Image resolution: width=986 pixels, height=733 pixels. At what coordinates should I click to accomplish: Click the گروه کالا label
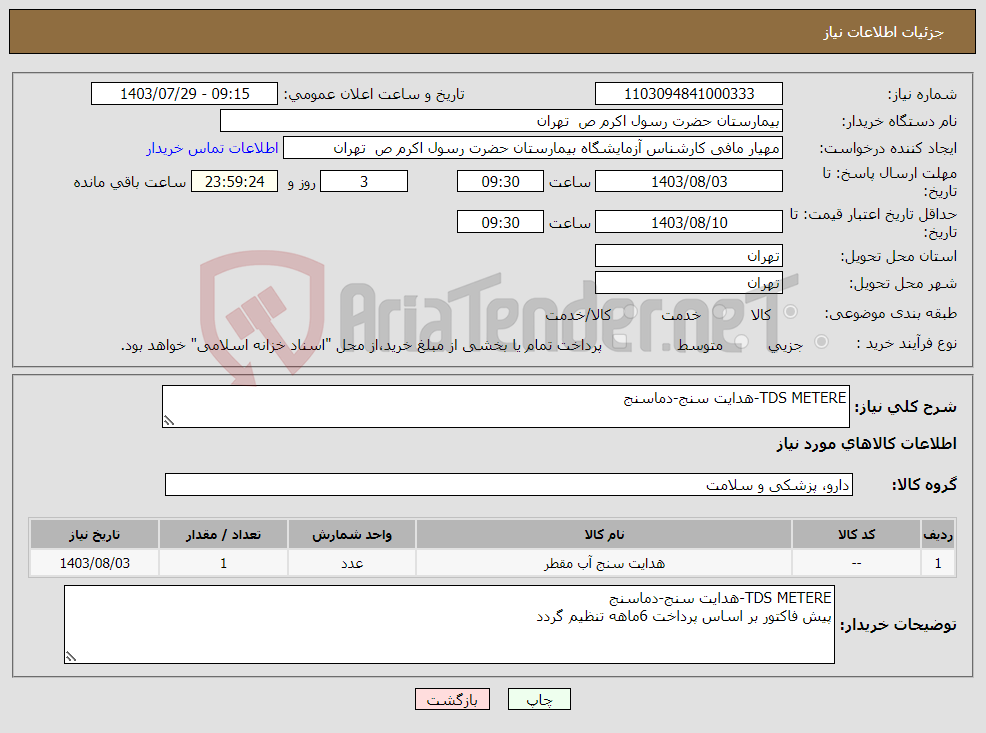[x=924, y=485]
